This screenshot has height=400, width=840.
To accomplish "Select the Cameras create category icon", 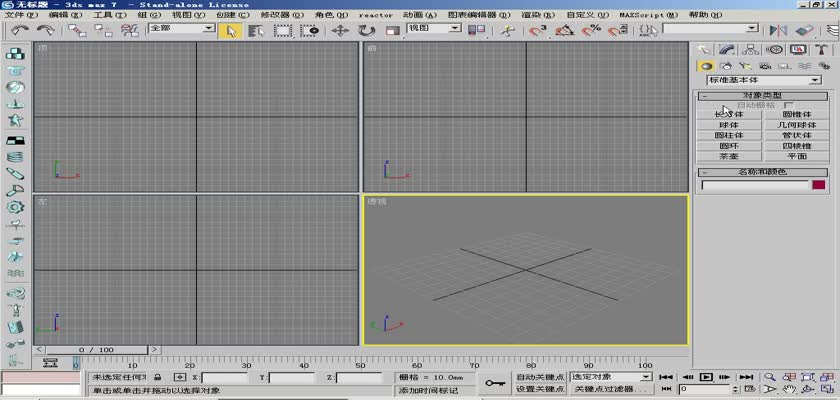I will pyautogui.click(x=765, y=66).
